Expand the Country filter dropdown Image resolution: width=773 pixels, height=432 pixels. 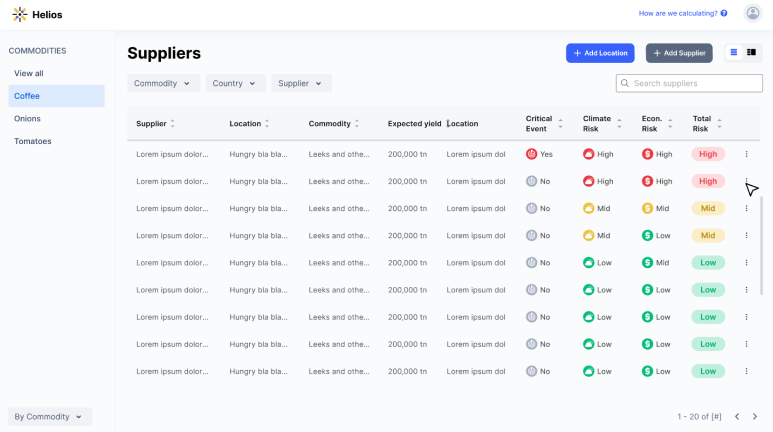pyautogui.click(x=235, y=83)
